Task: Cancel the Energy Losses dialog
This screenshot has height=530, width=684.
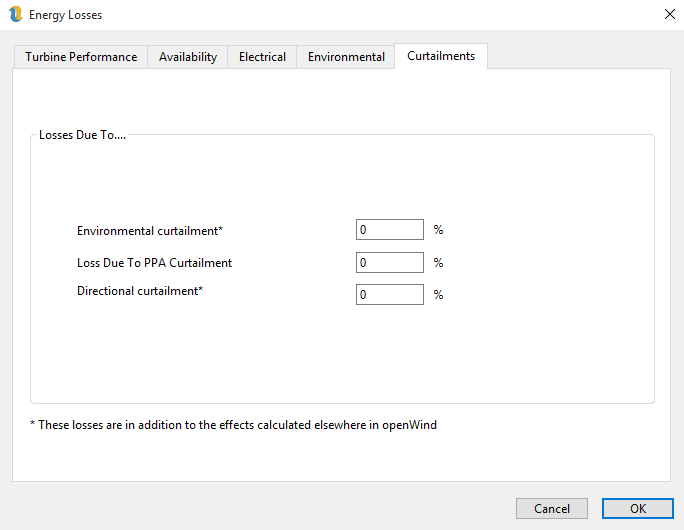Action: 552,508
